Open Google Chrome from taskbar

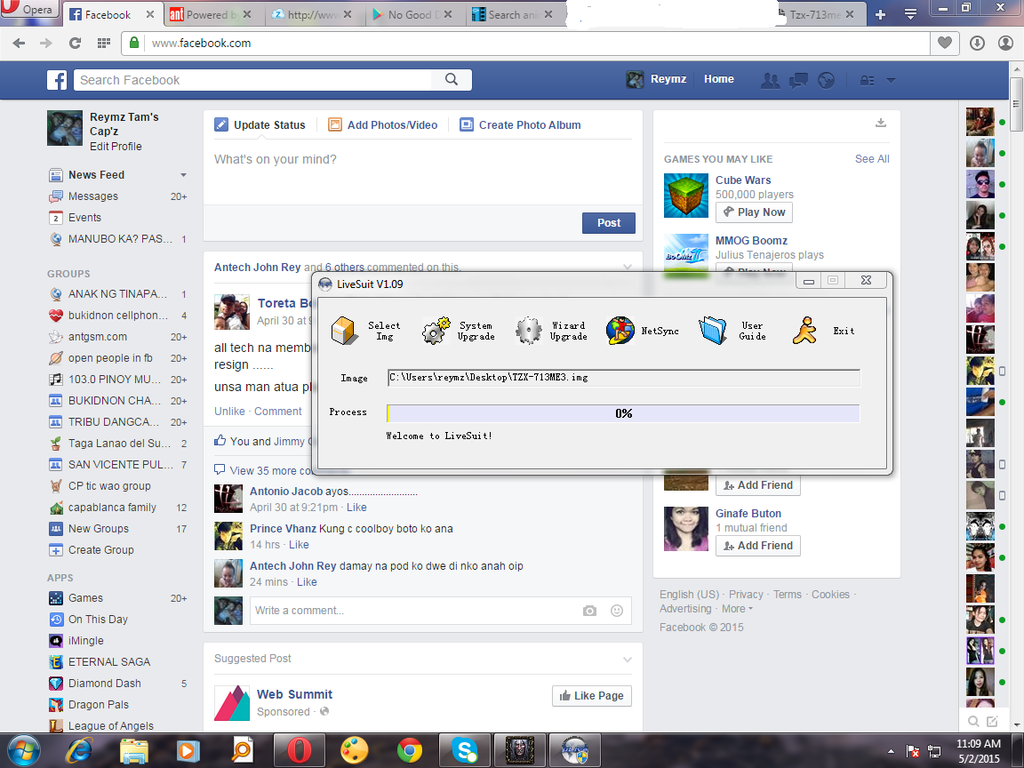(409, 750)
